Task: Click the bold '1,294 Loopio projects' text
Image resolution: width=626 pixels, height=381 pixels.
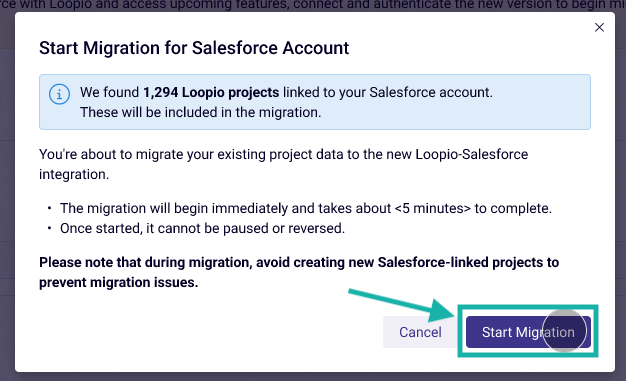Action: [211, 92]
